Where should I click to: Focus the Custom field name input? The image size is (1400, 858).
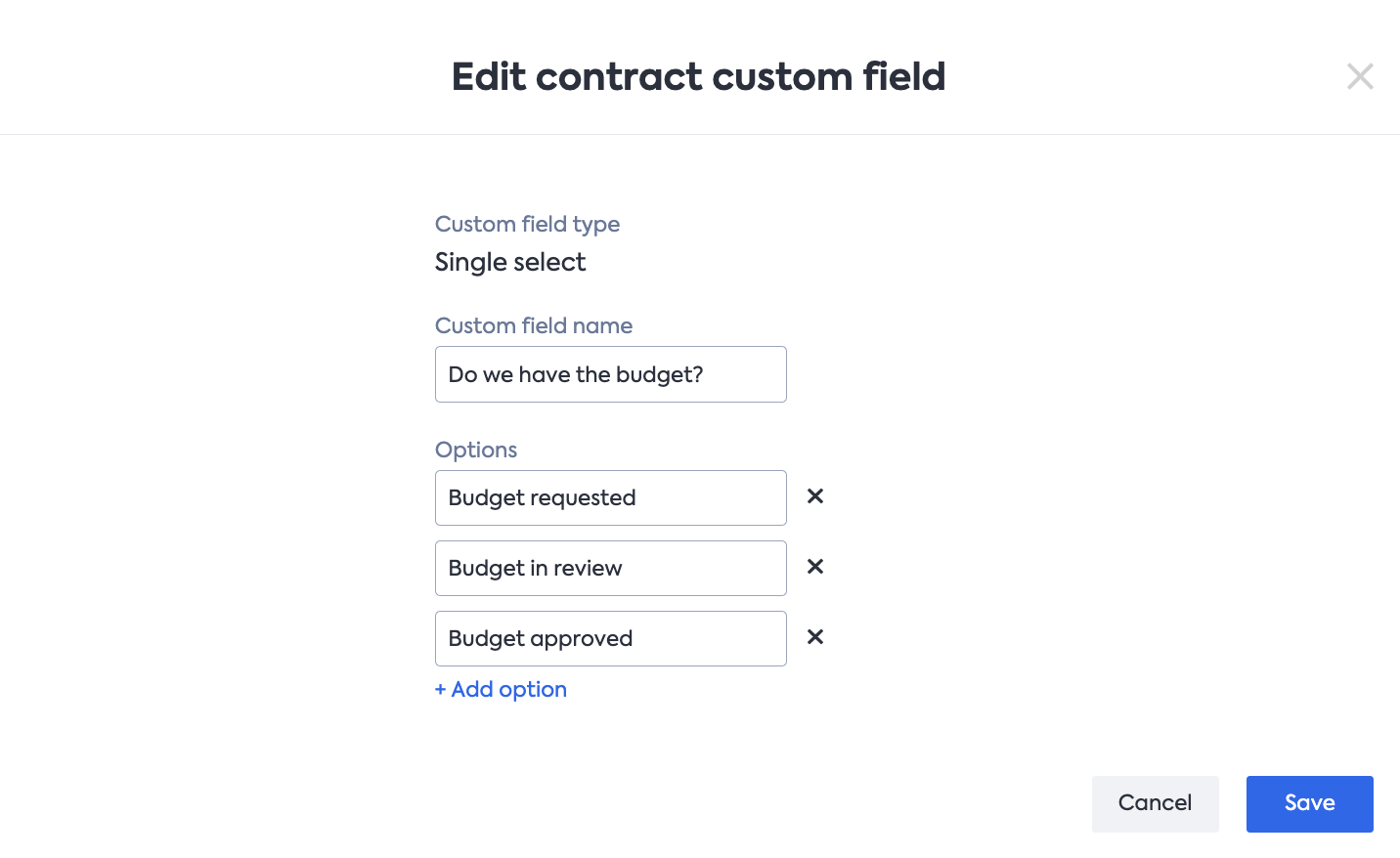[x=610, y=374]
